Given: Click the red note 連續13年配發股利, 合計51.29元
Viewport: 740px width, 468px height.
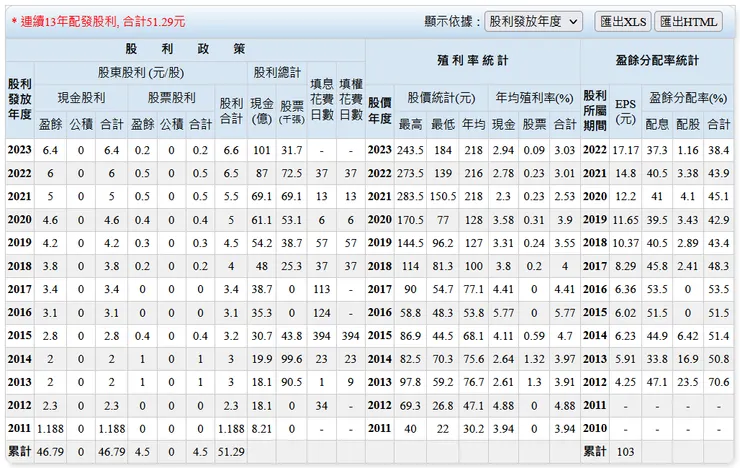Looking at the screenshot, I should pos(98,22).
